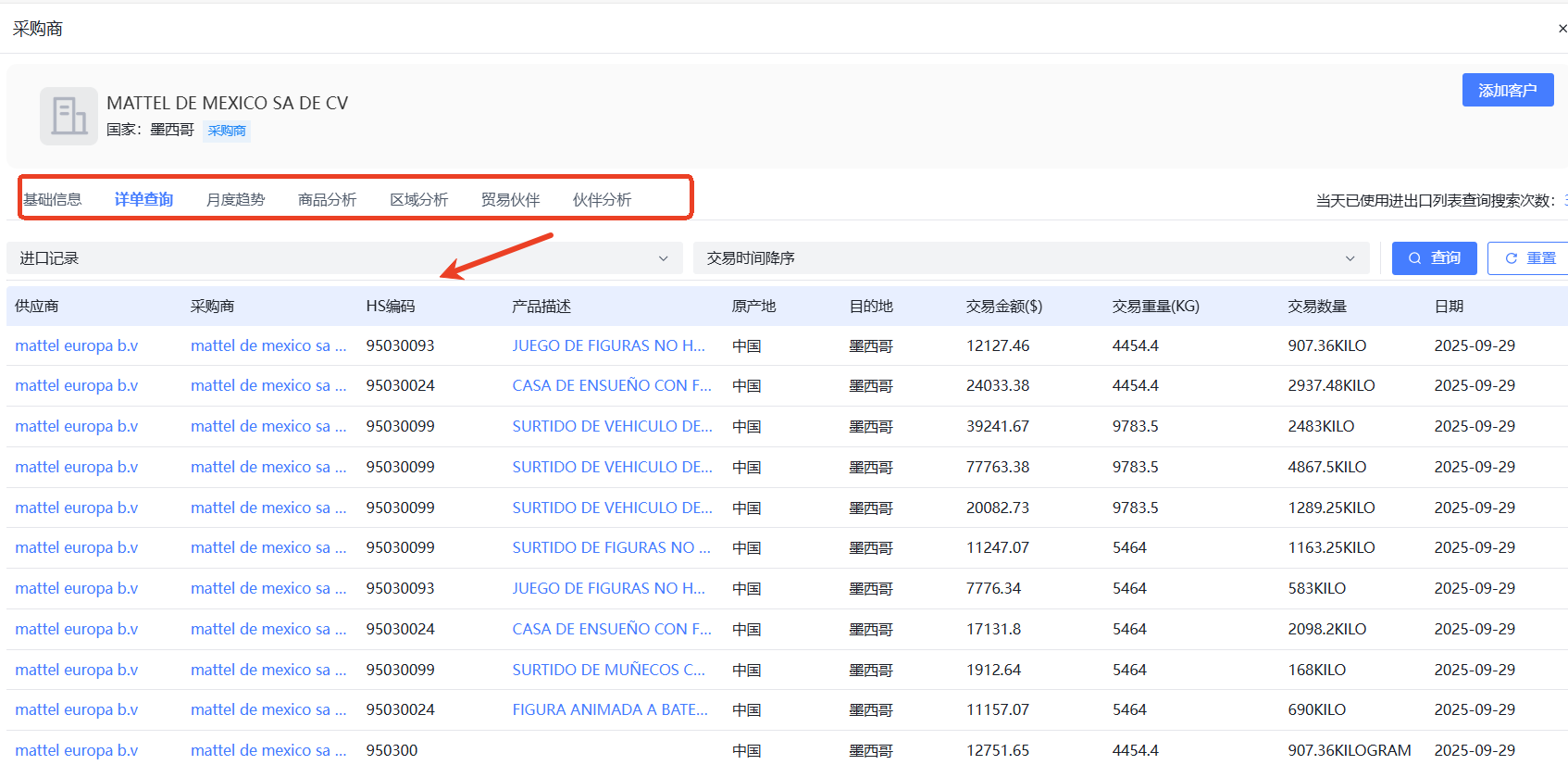The image size is (1568, 765).
Task: Click the amount 77763.38 cell
Action: 998,467
